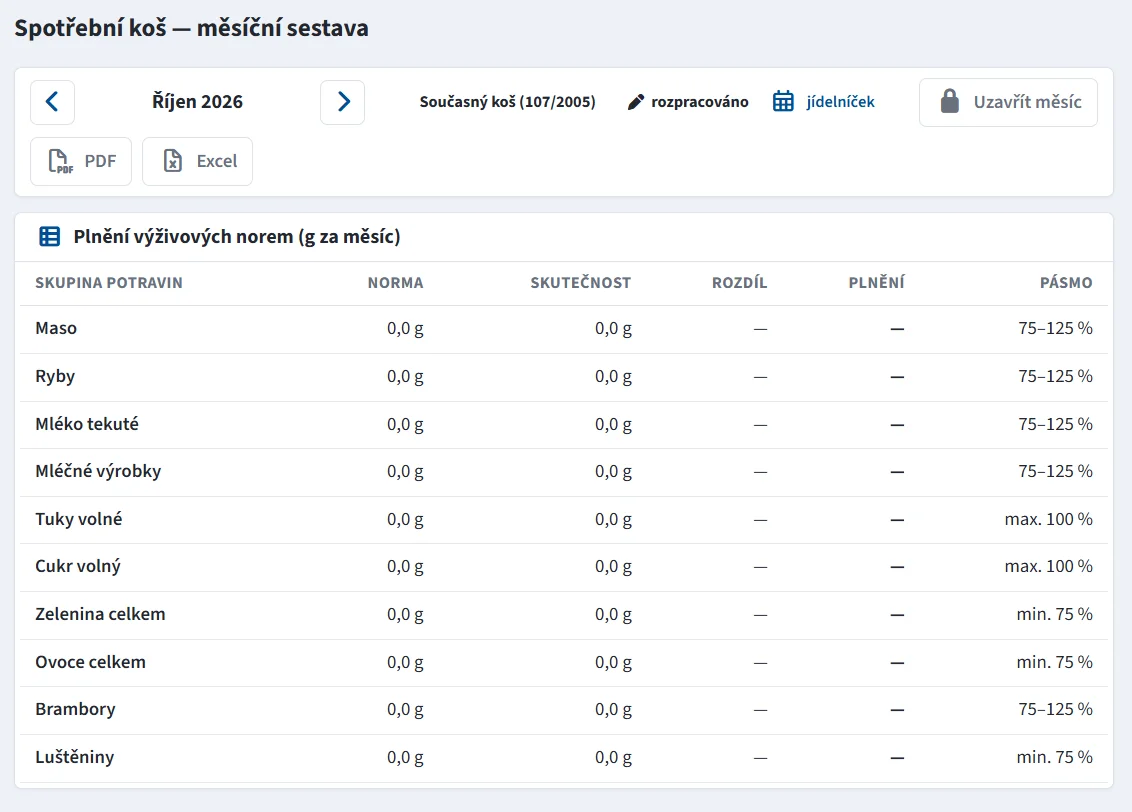Click the Excel spreadsheet file icon
This screenshot has height=812, width=1132.
click(173, 161)
